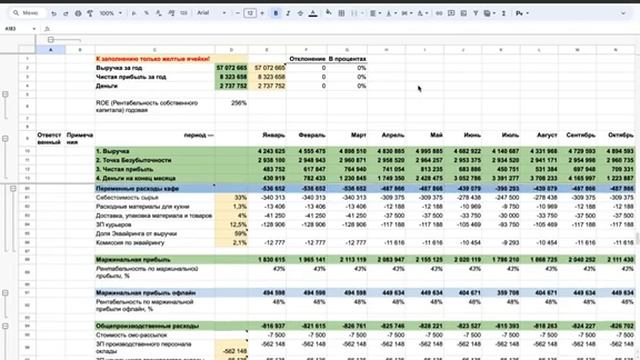Select the Отклонение header cell
The height and width of the screenshot is (360, 640).
[307, 59]
